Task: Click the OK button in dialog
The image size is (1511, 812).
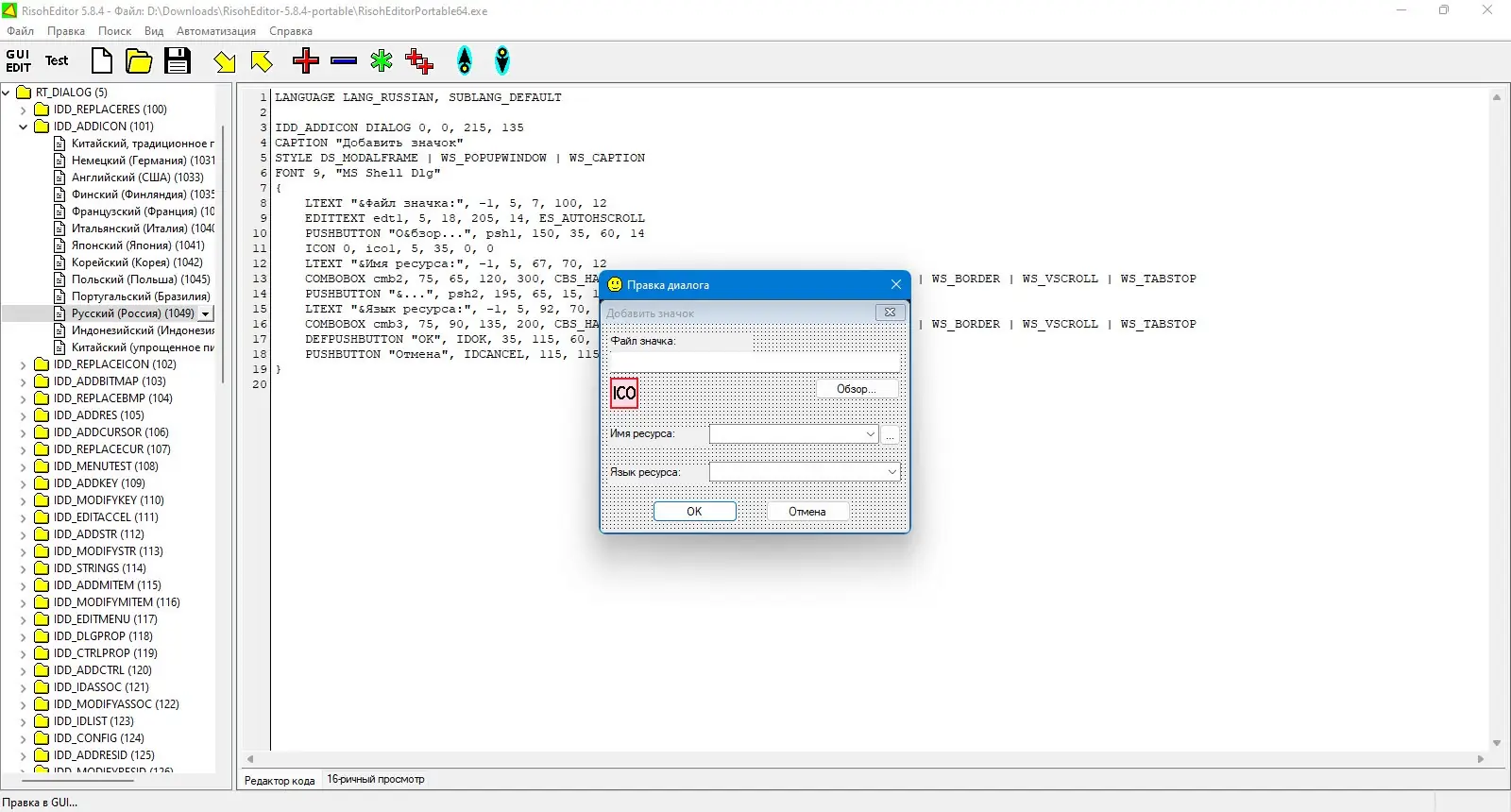Action: tap(694, 511)
